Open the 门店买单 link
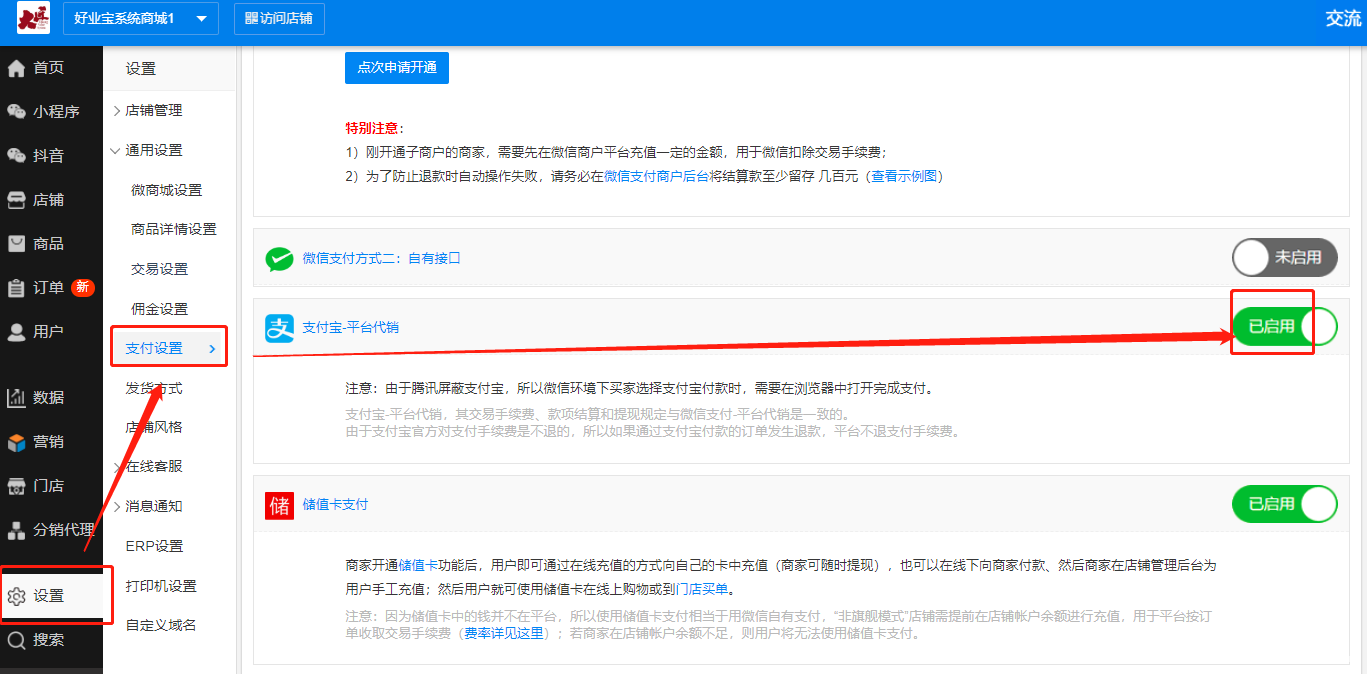Viewport: 1367px width, 674px height. [703, 589]
